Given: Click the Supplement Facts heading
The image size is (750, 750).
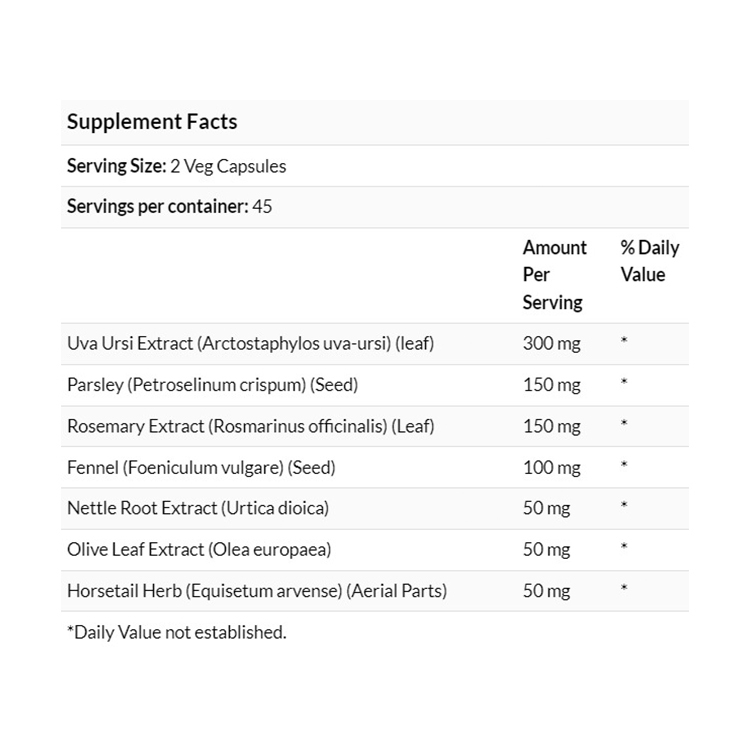Looking at the screenshot, I should click(152, 122).
